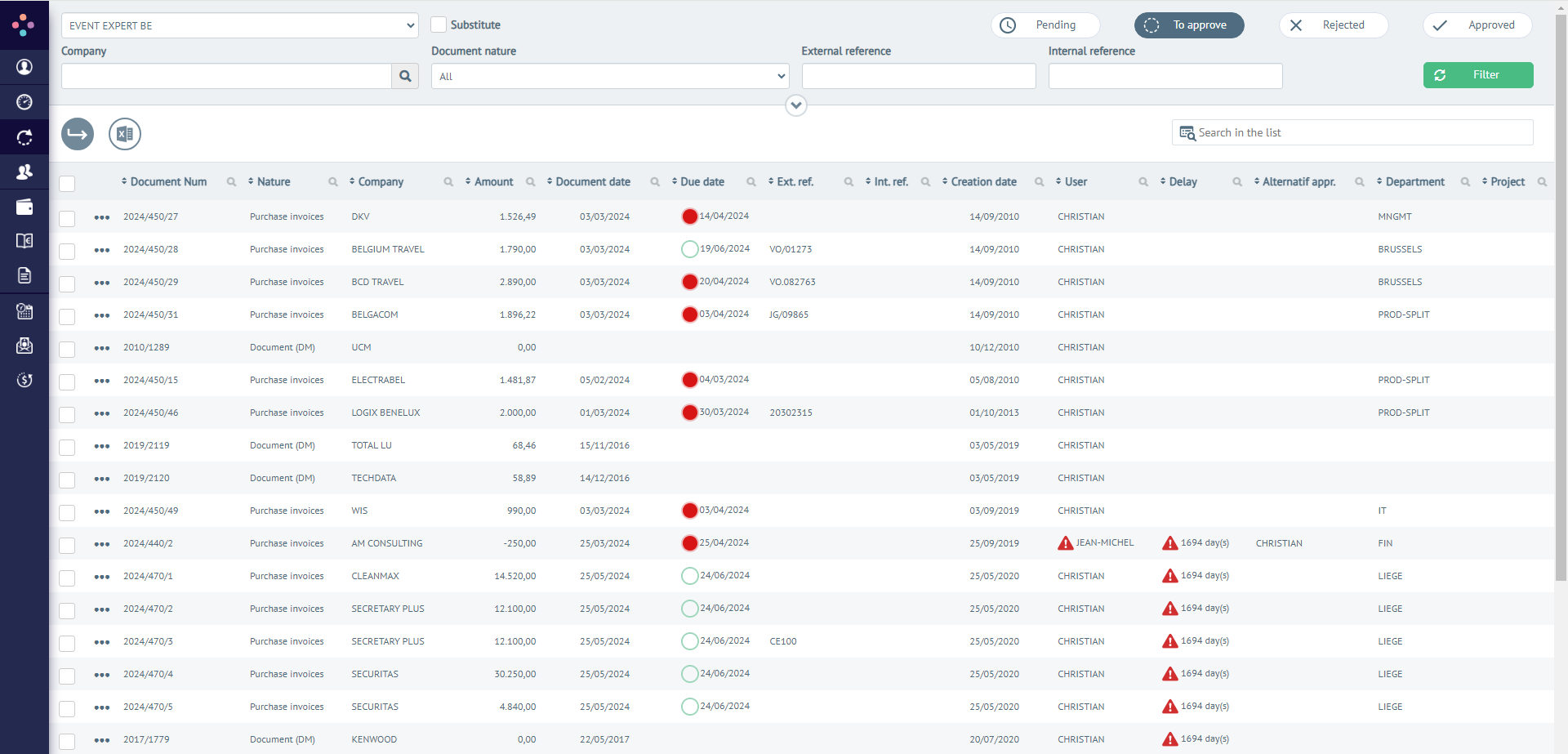Expand the chevron below the filter bar
The width and height of the screenshot is (1568, 754).
click(x=796, y=105)
